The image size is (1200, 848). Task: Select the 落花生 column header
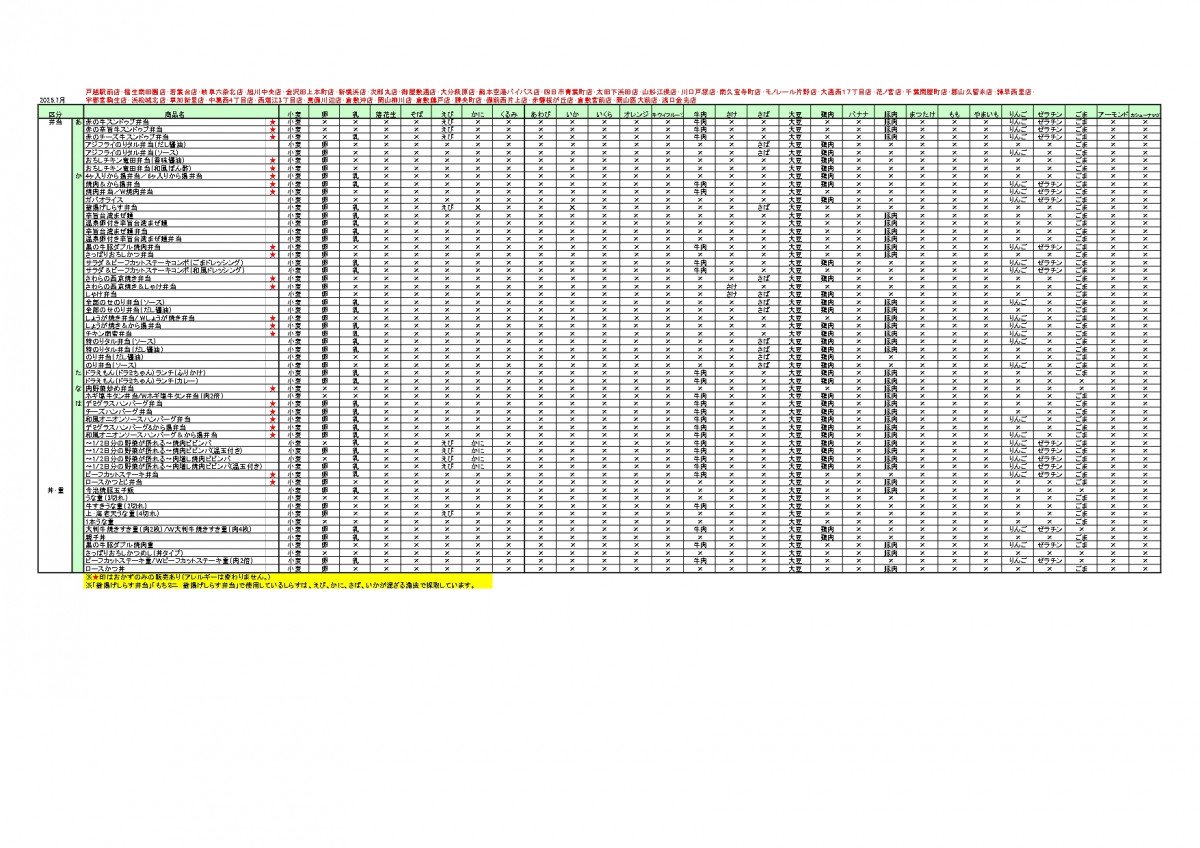tap(387, 115)
